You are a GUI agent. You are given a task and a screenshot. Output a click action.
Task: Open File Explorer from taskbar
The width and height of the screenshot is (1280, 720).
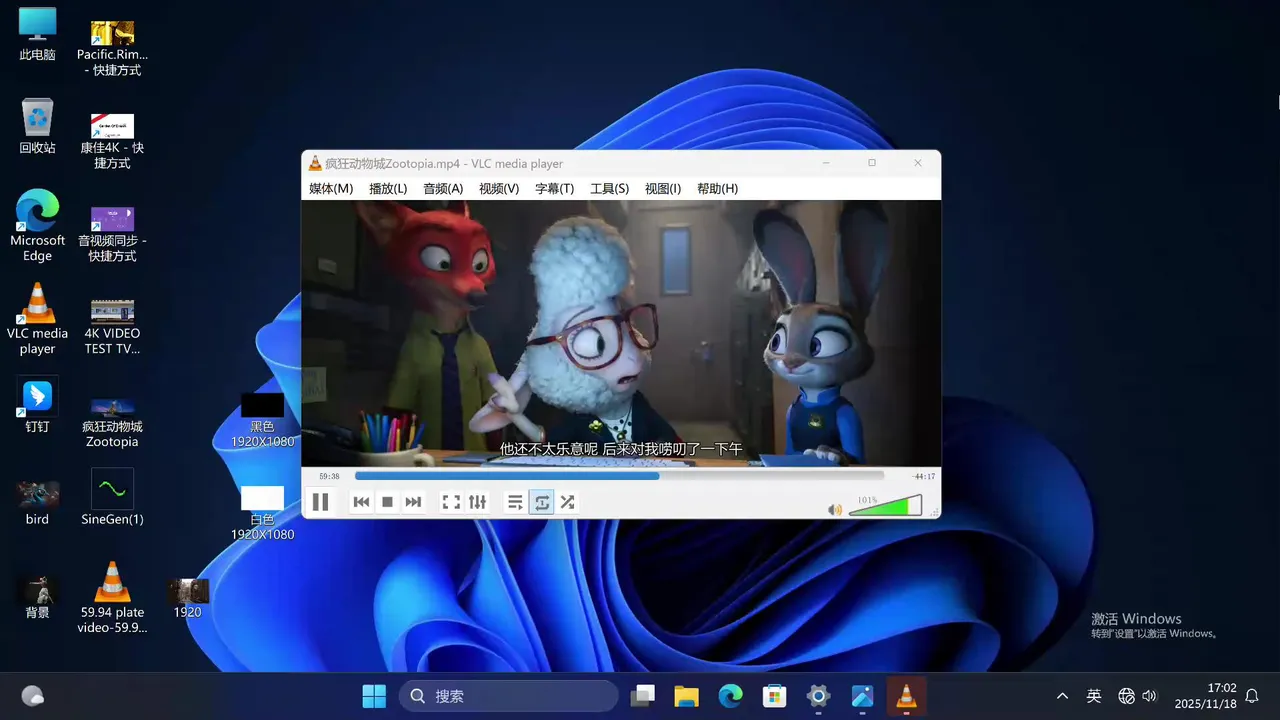coord(686,696)
